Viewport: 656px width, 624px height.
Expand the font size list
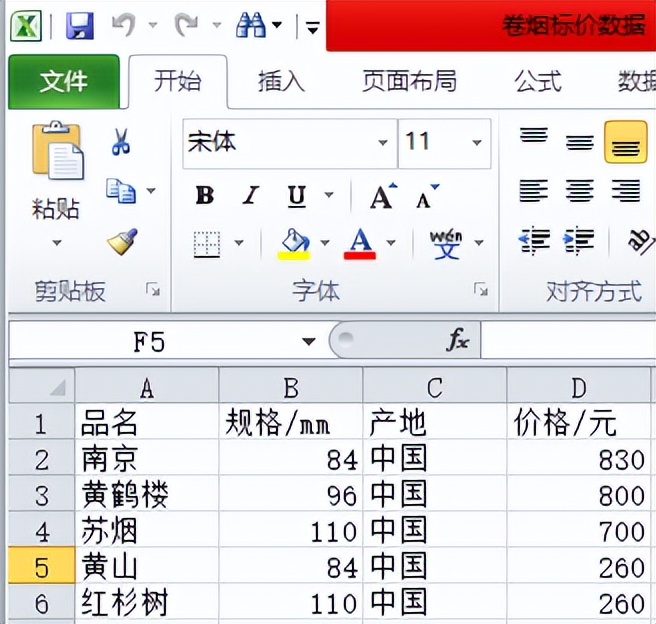pos(477,143)
